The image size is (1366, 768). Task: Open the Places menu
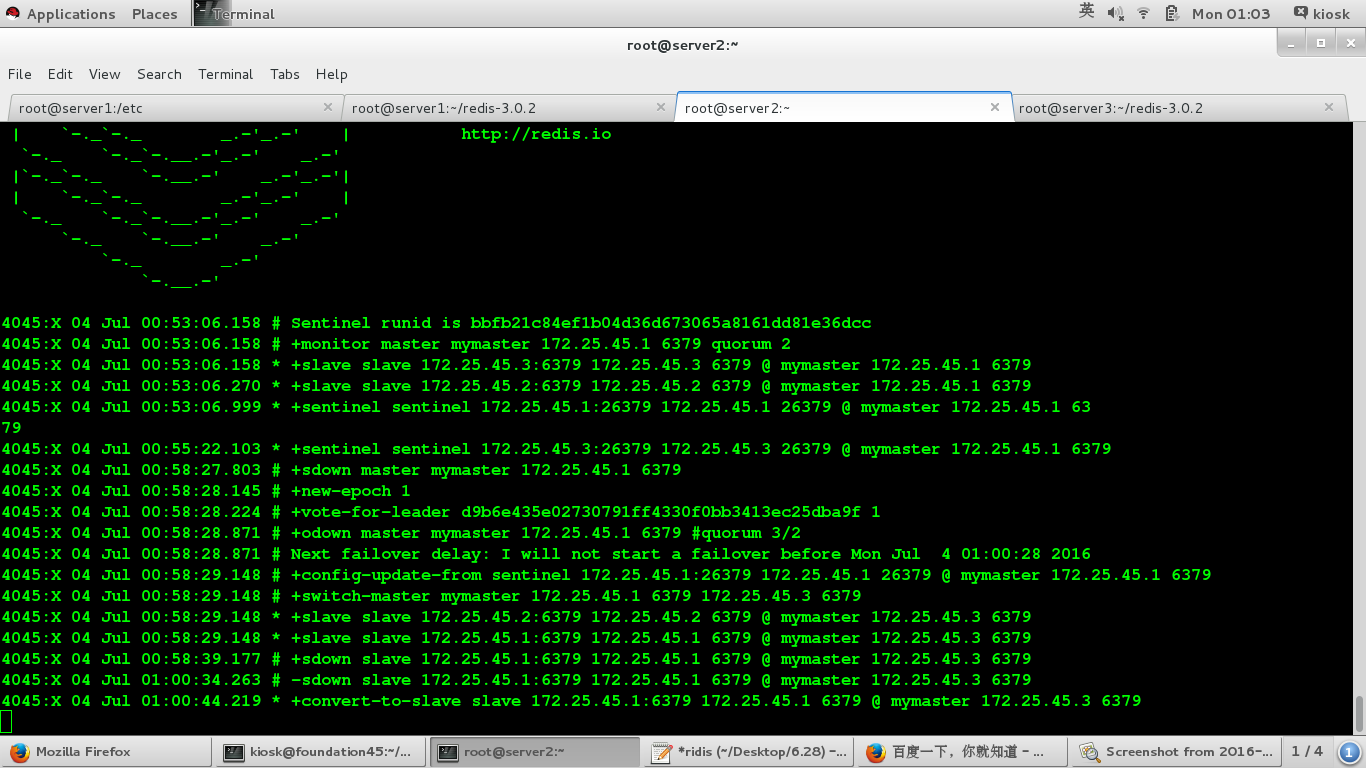click(x=154, y=14)
